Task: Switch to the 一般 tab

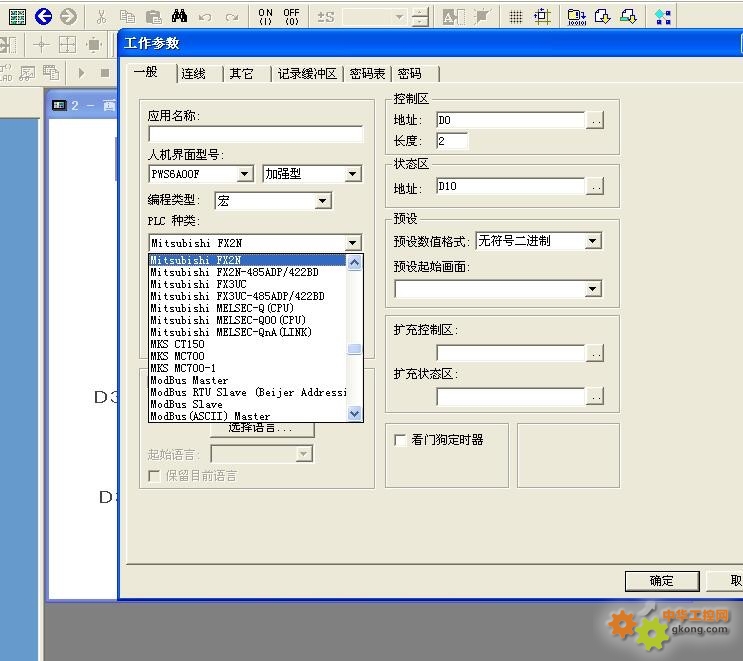Action: (x=145, y=72)
